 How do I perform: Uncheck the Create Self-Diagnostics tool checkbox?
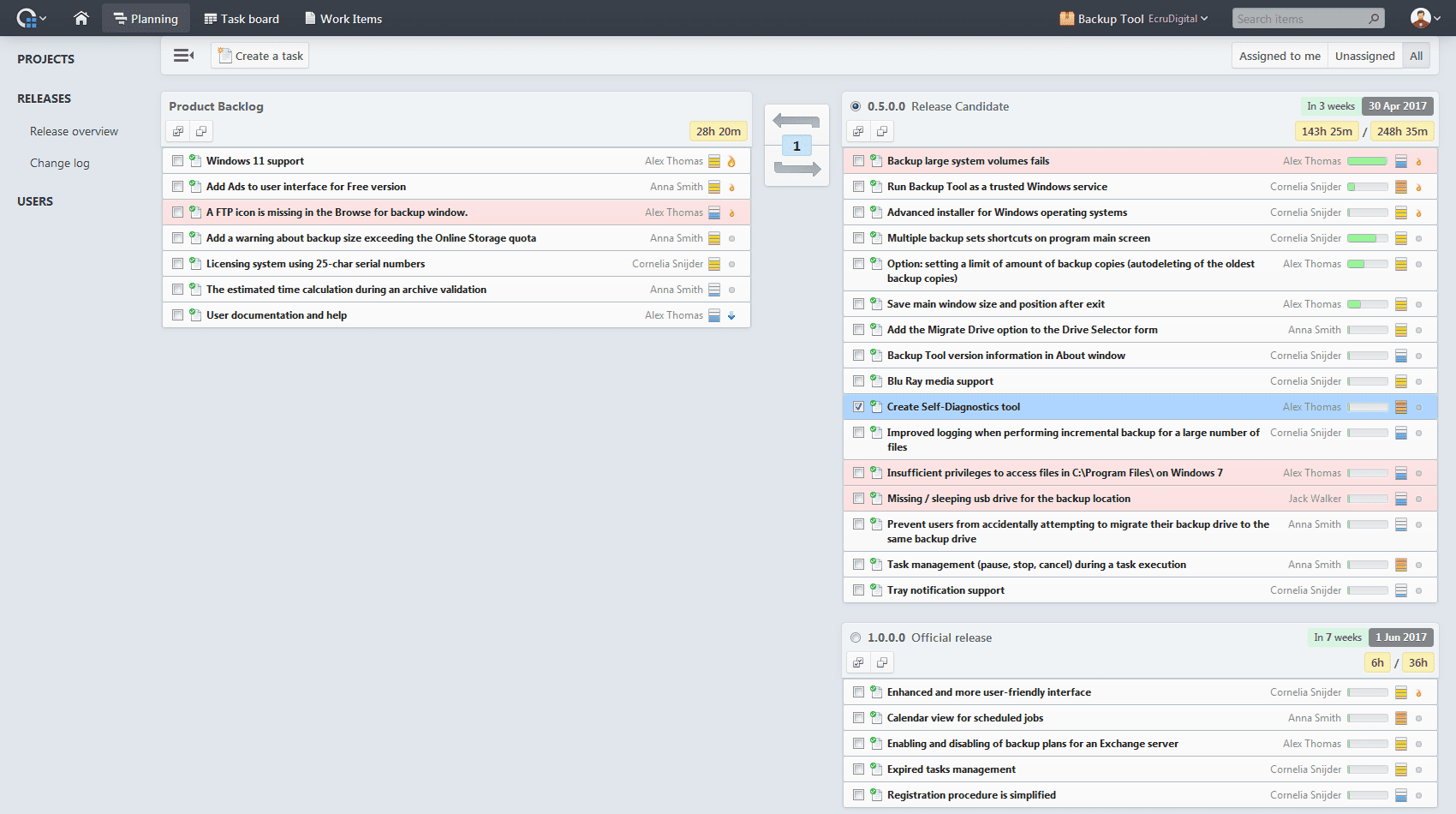pyautogui.click(x=858, y=407)
